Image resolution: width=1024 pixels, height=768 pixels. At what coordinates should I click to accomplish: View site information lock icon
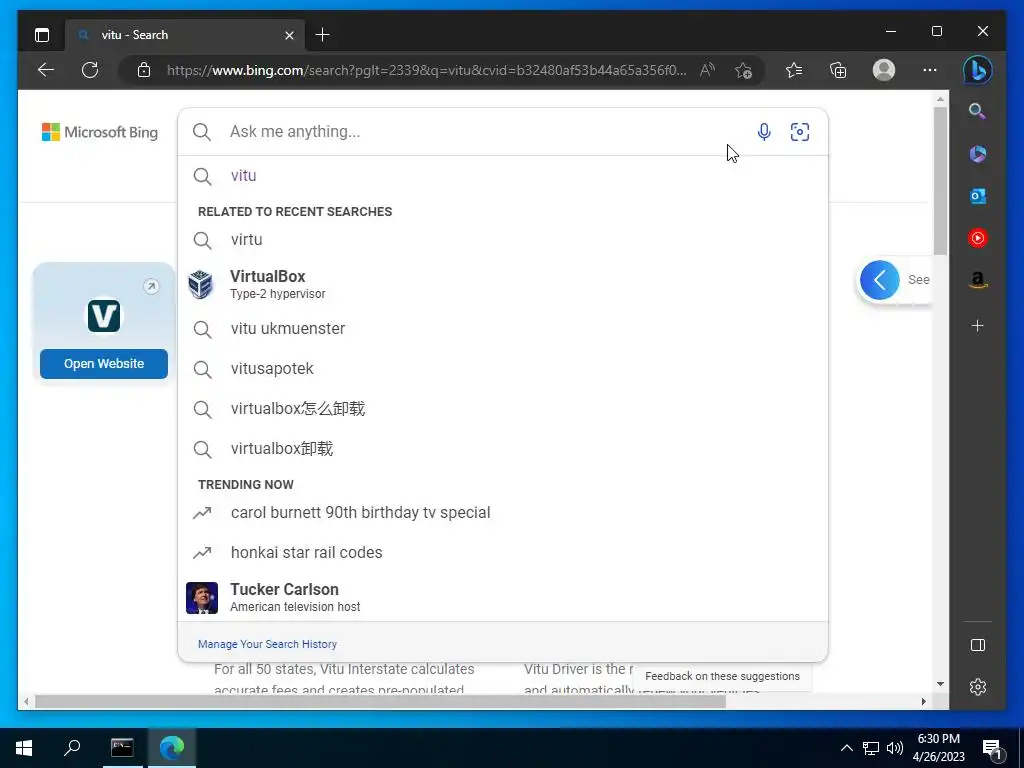(144, 70)
